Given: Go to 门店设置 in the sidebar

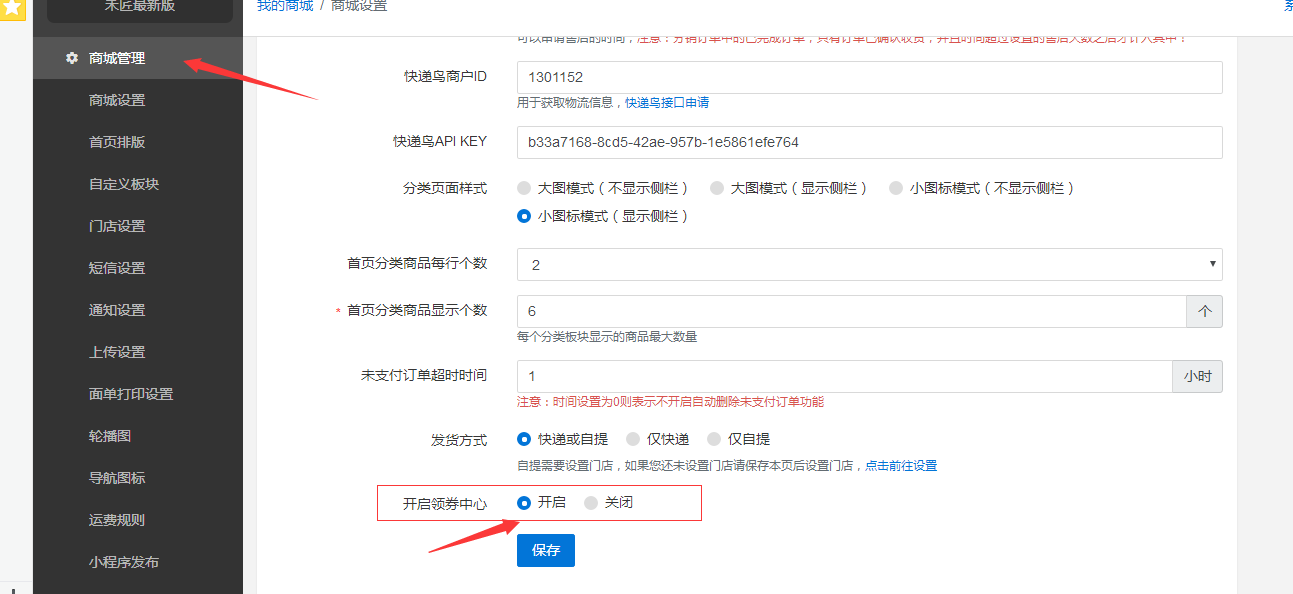Looking at the screenshot, I should 117,226.
